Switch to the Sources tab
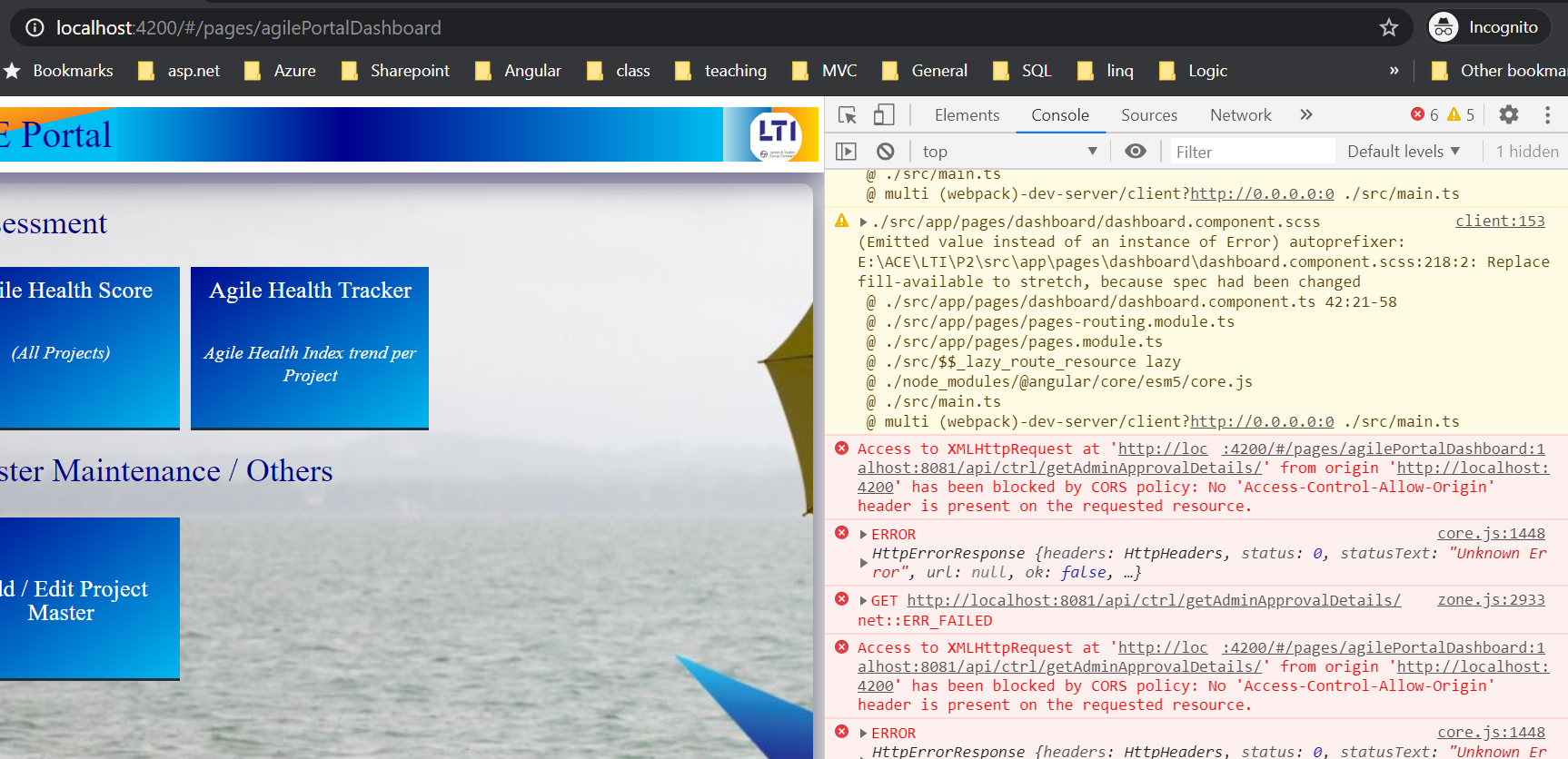Screen dimensions: 1568x759 tap(1149, 115)
